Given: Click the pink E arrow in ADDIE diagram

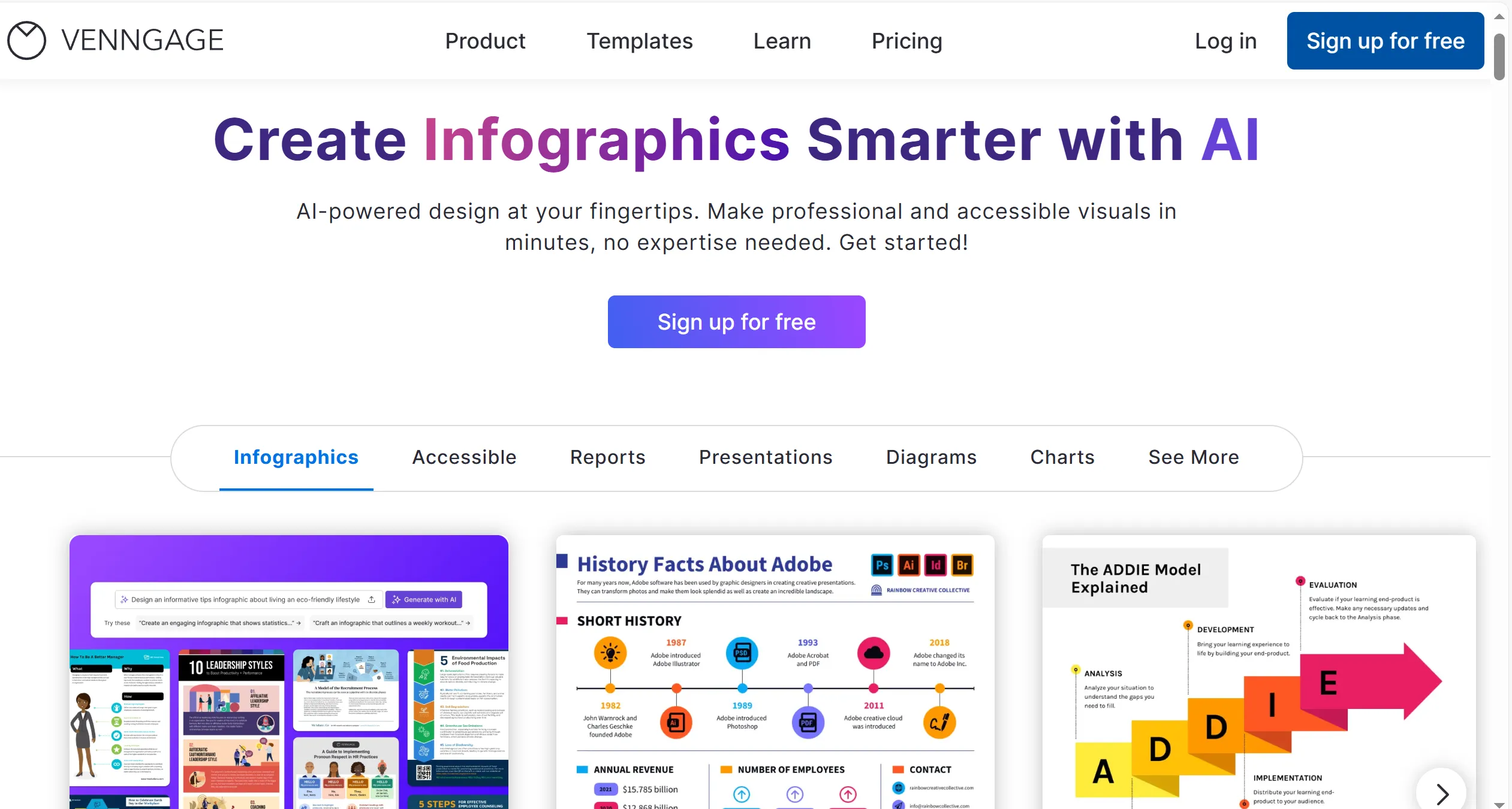Looking at the screenshot, I should pyautogui.click(x=1371, y=681).
